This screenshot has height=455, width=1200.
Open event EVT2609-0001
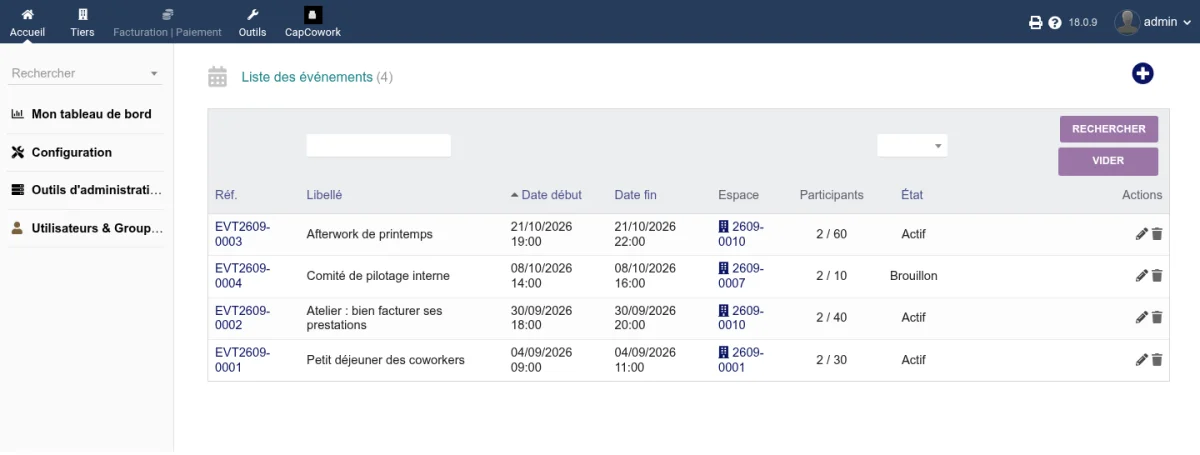click(242, 360)
